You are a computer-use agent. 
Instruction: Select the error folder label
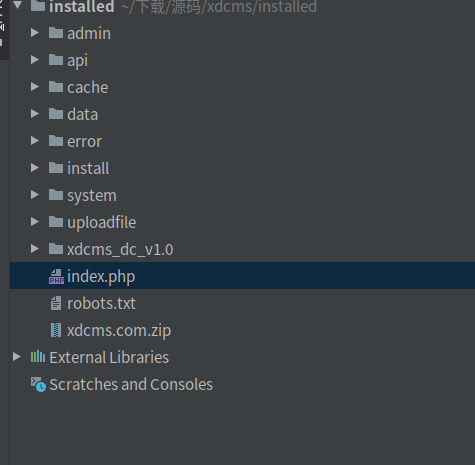[84, 141]
